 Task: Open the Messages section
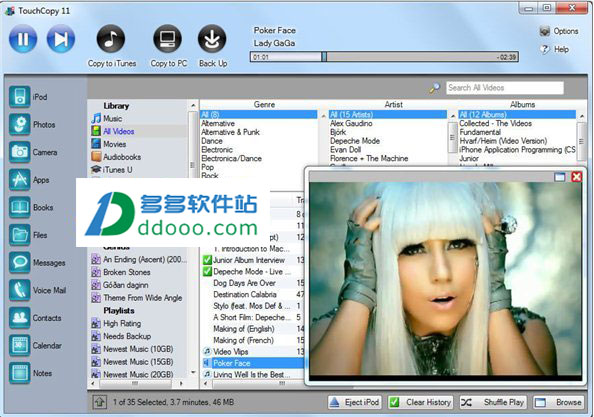click(20, 262)
